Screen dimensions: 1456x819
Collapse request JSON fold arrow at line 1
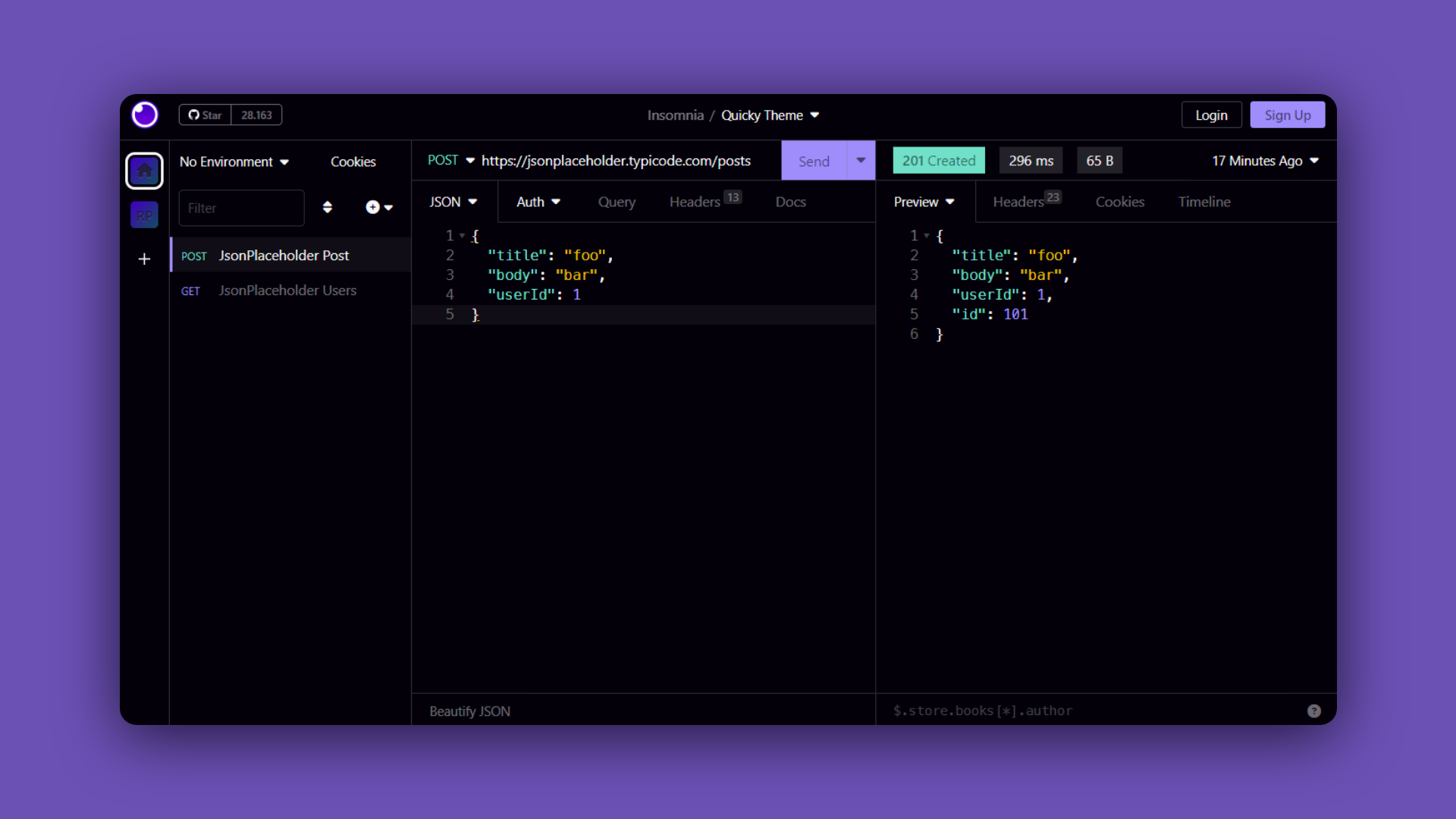point(462,236)
